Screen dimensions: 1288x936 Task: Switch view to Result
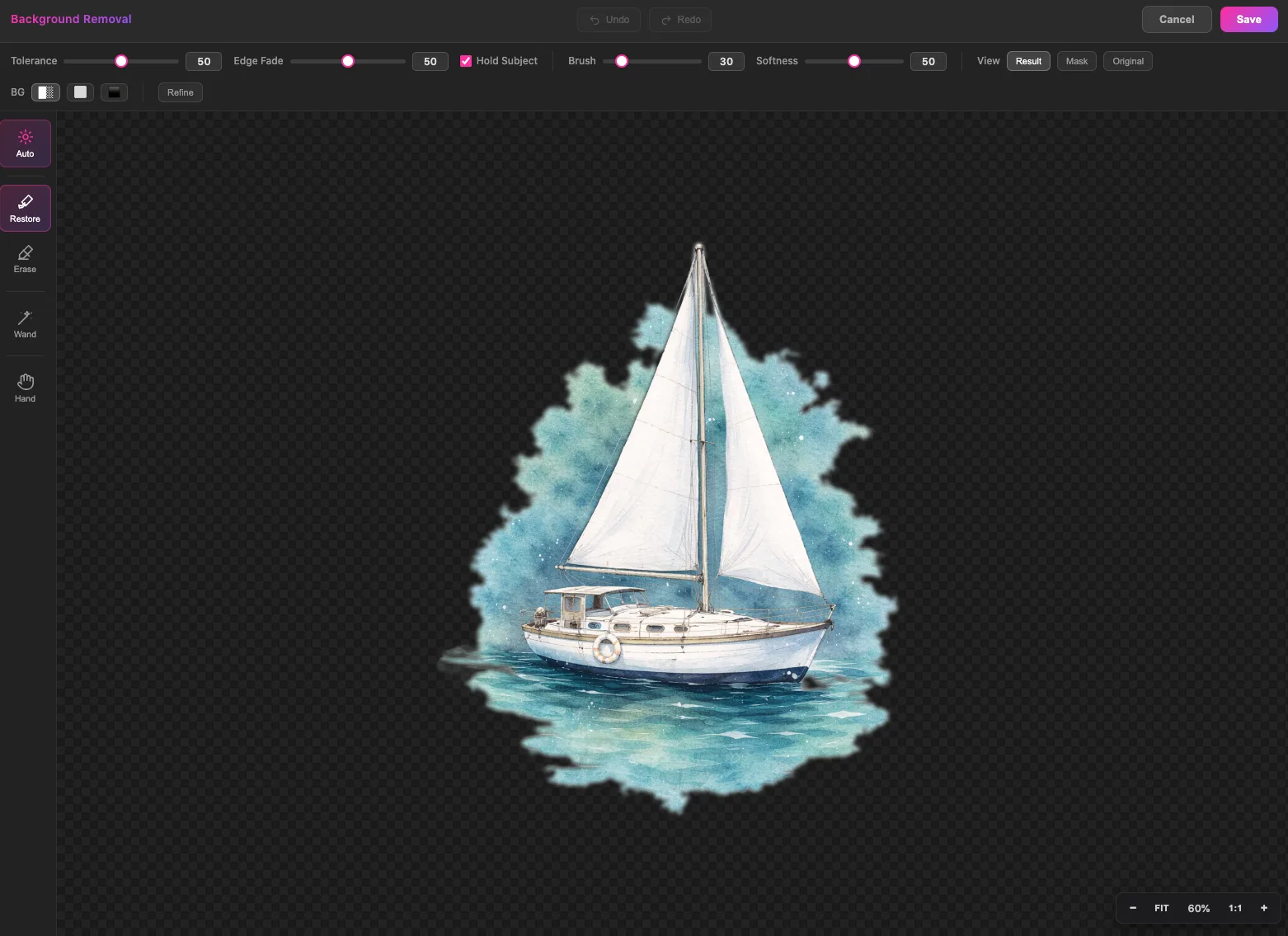pos(1028,61)
